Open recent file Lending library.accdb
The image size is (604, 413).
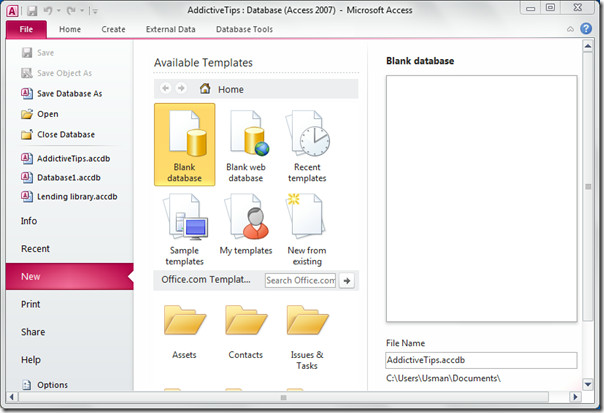click(69, 196)
